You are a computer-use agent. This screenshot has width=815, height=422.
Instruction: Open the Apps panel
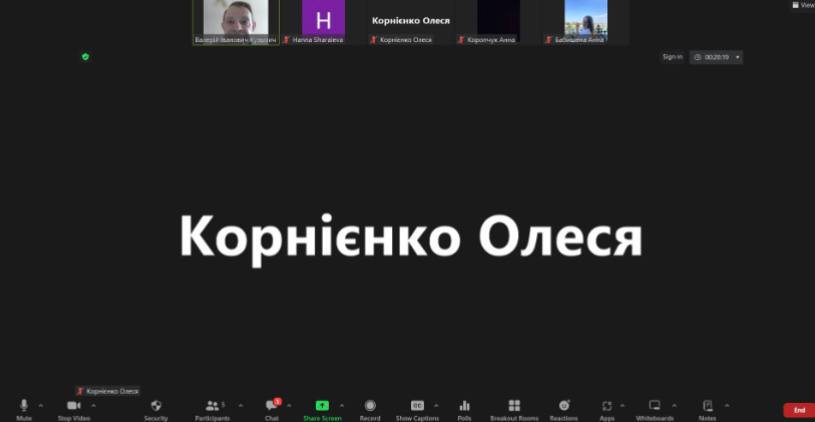[x=607, y=410]
